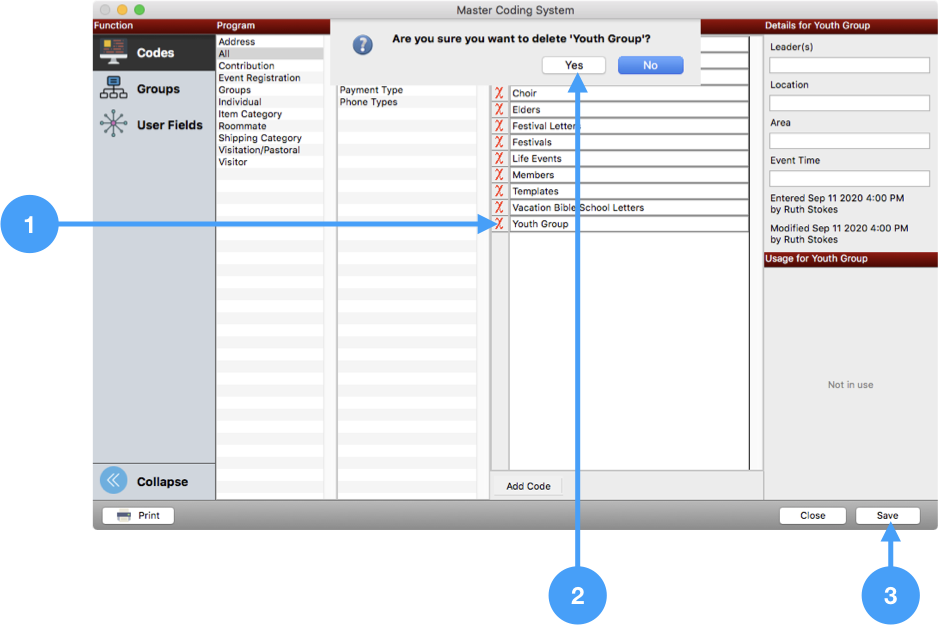Save changes with the Save button

tap(887, 516)
